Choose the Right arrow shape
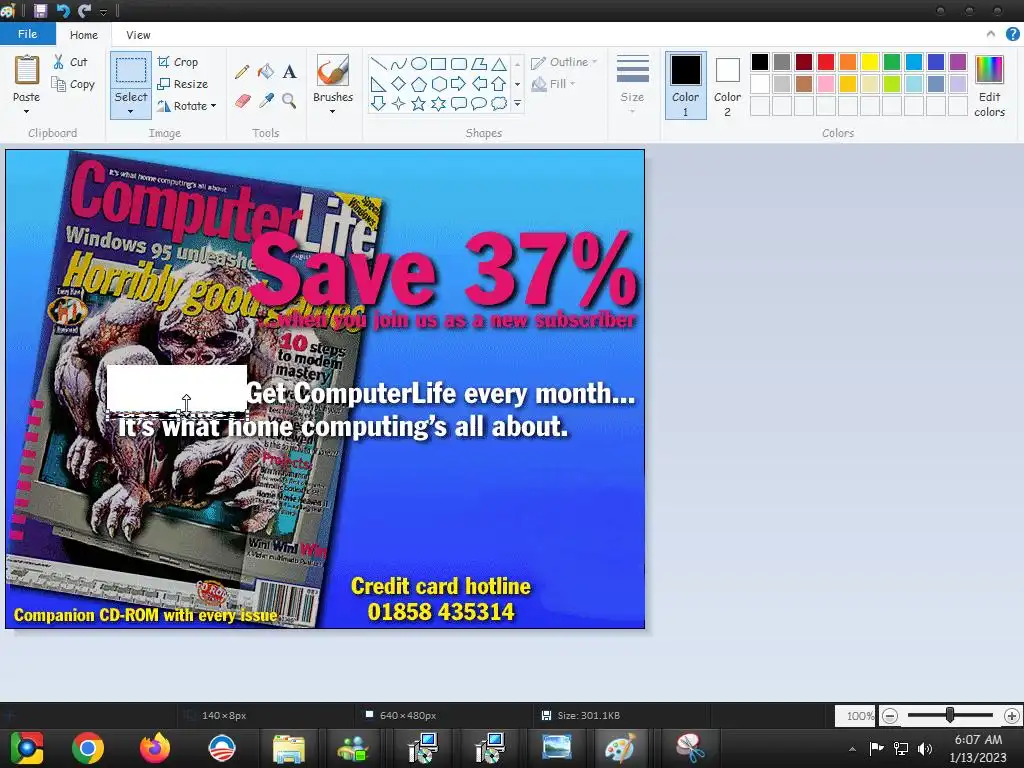The height and width of the screenshot is (768, 1024). (x=459, y=84)
